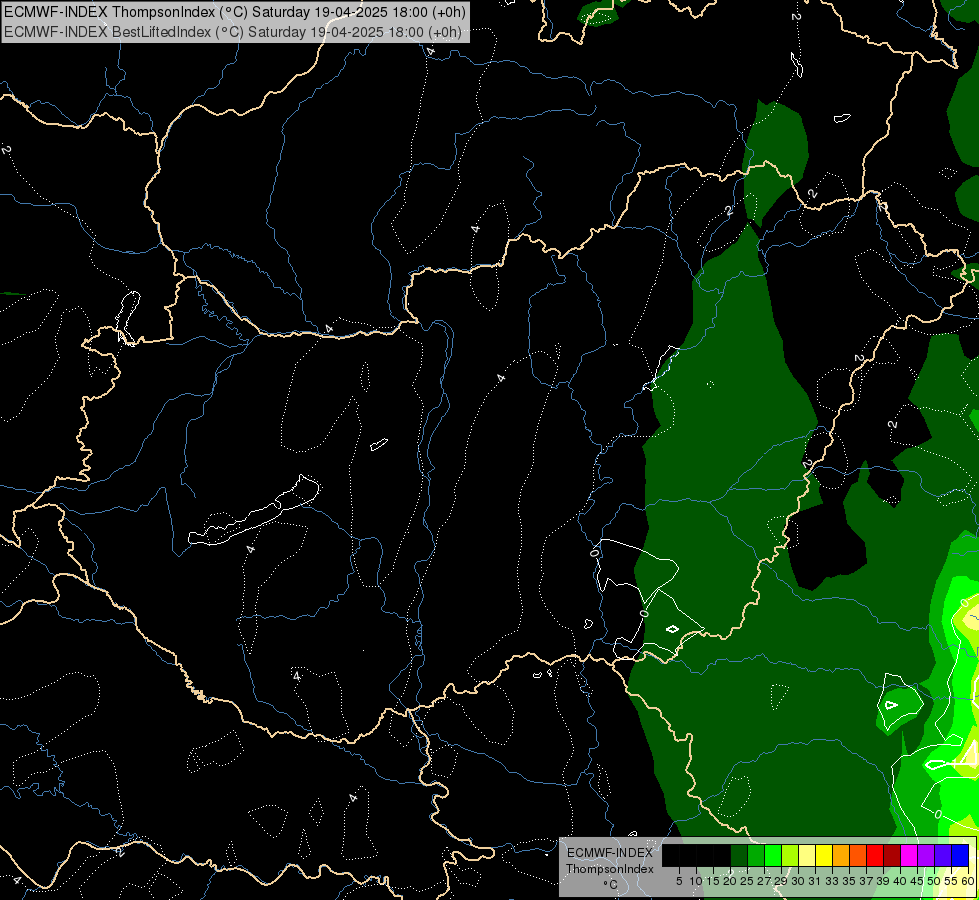Click legend tick label '5'
Screen dimensions: 979x900
tap(679, 881)
